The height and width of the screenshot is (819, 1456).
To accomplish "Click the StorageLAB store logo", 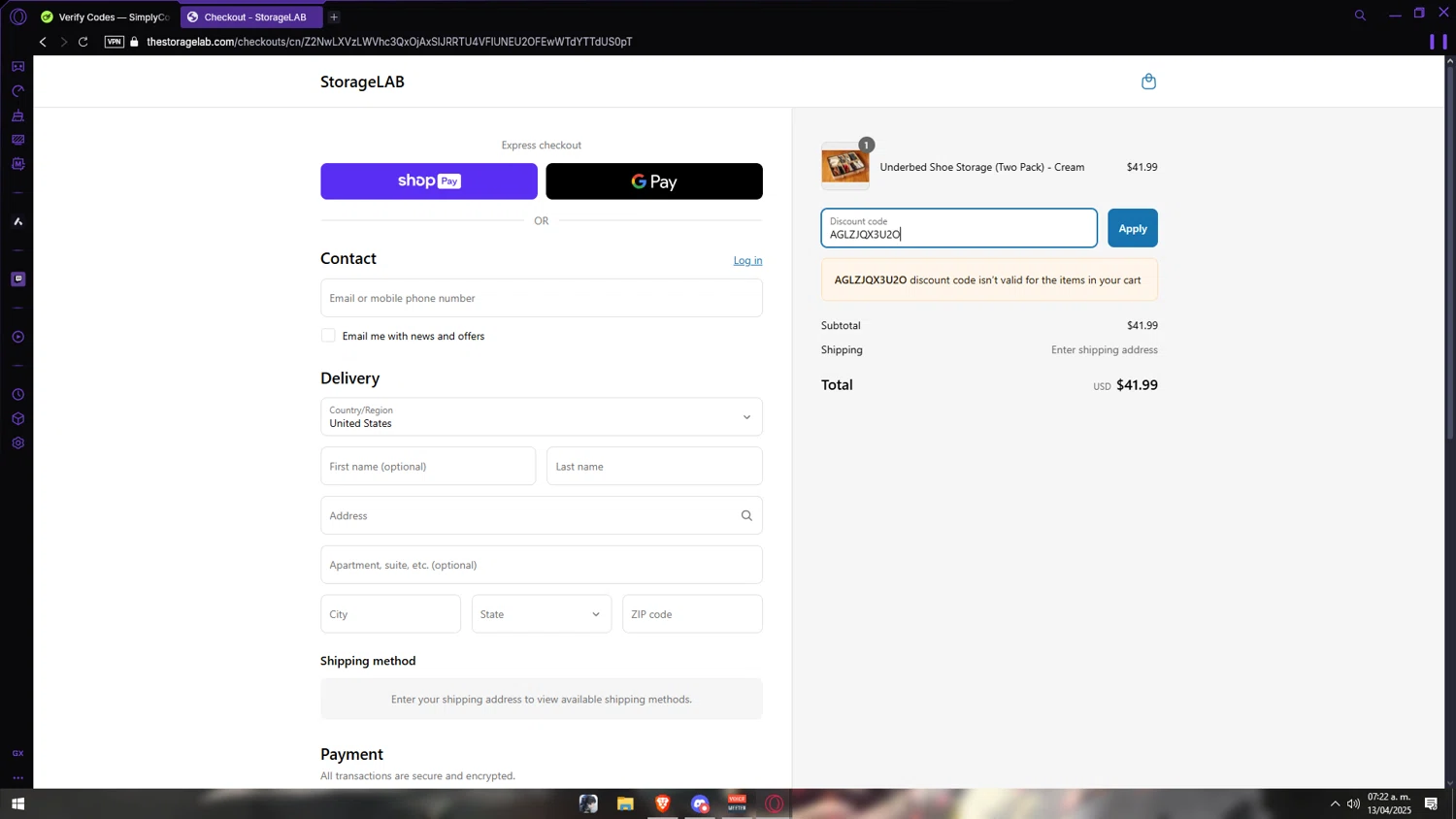I will pos(362,82).
